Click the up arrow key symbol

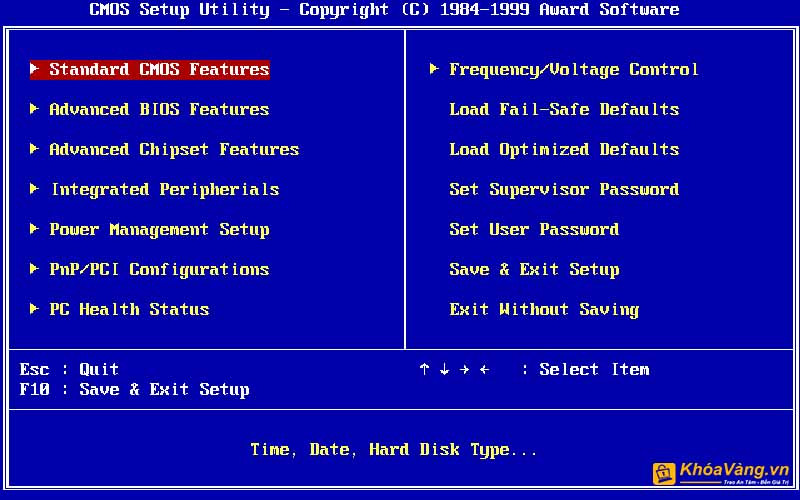[x=424, y=369]
